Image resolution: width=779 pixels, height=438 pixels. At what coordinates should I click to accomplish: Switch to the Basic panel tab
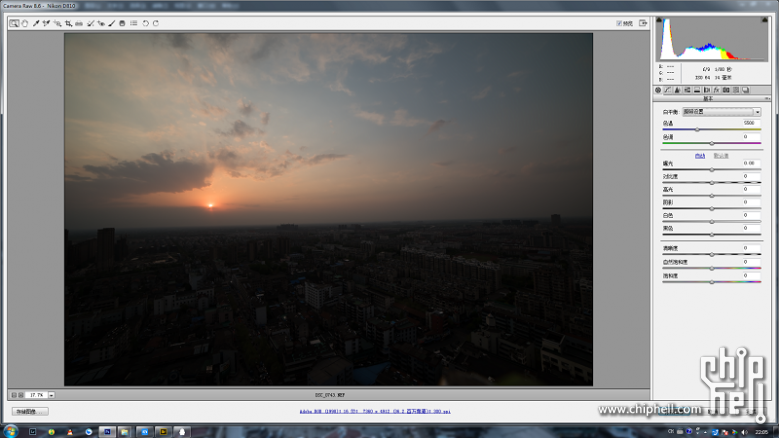658,90
